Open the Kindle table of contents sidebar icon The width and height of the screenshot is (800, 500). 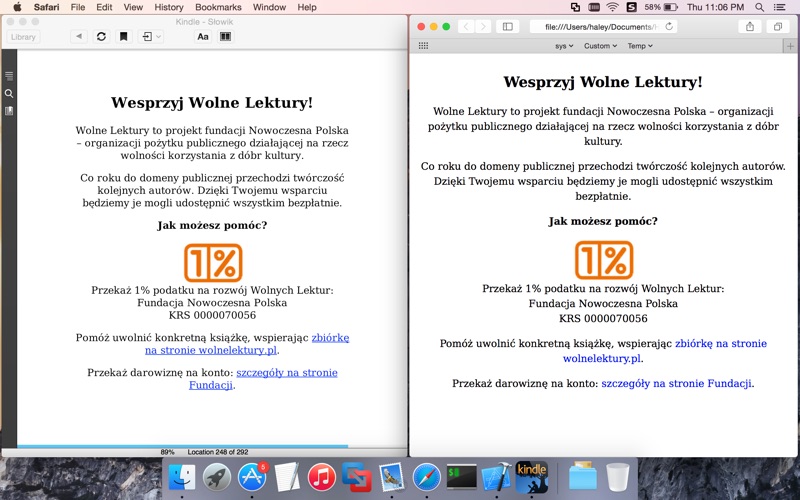9,76
